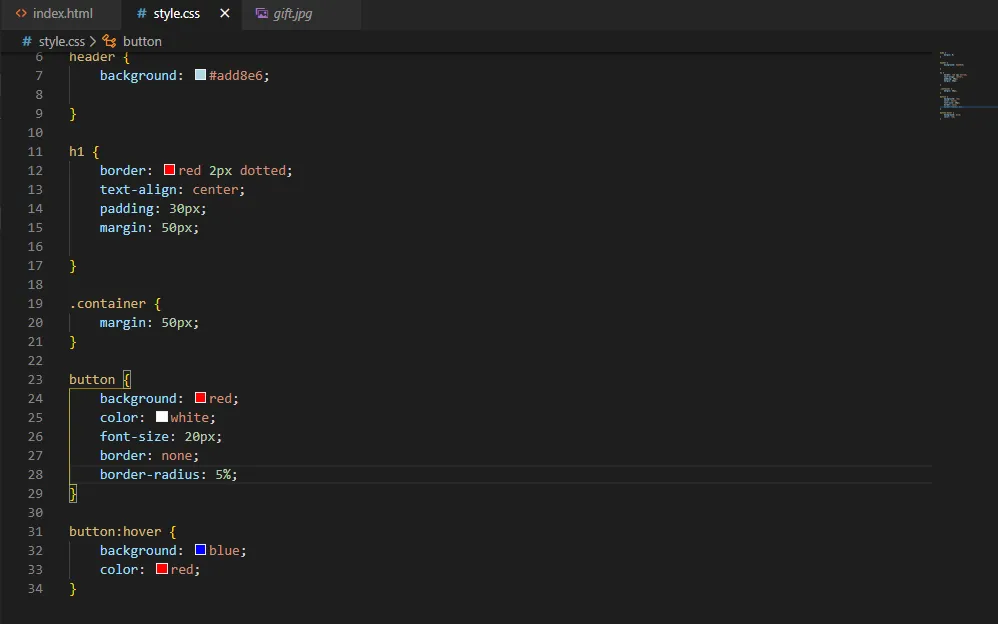The width and height of the screenshot is (998, 624).
Task: Open the white color swatch on line 25
Action: (x=162, y=417)
